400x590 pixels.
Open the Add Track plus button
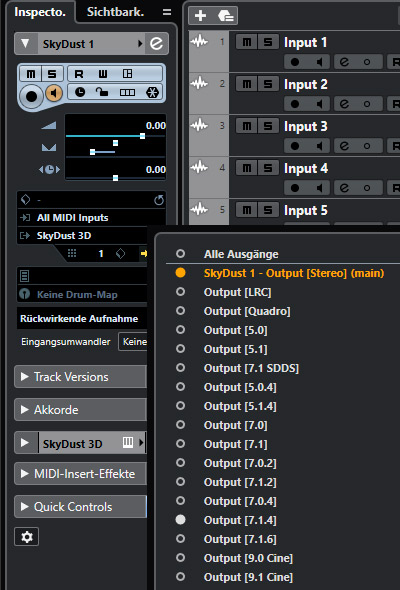[x=201, y=16]
